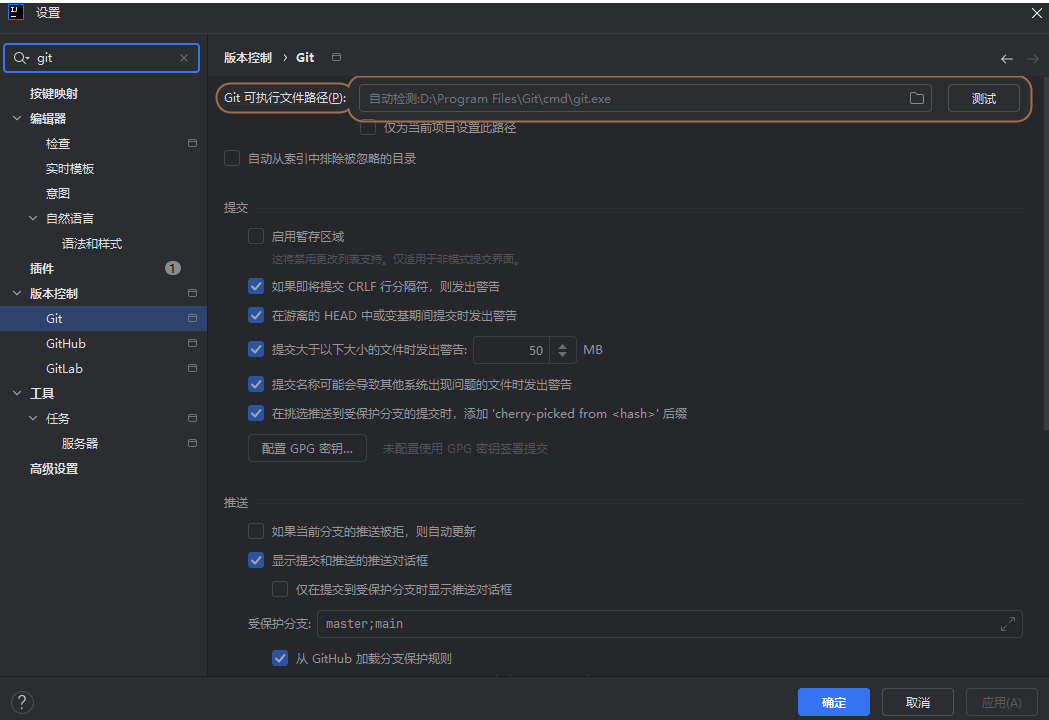Screen dimensions: 1049x720
Task: Increase file size limit with up arrow
Action: click(x=563, y=345)
